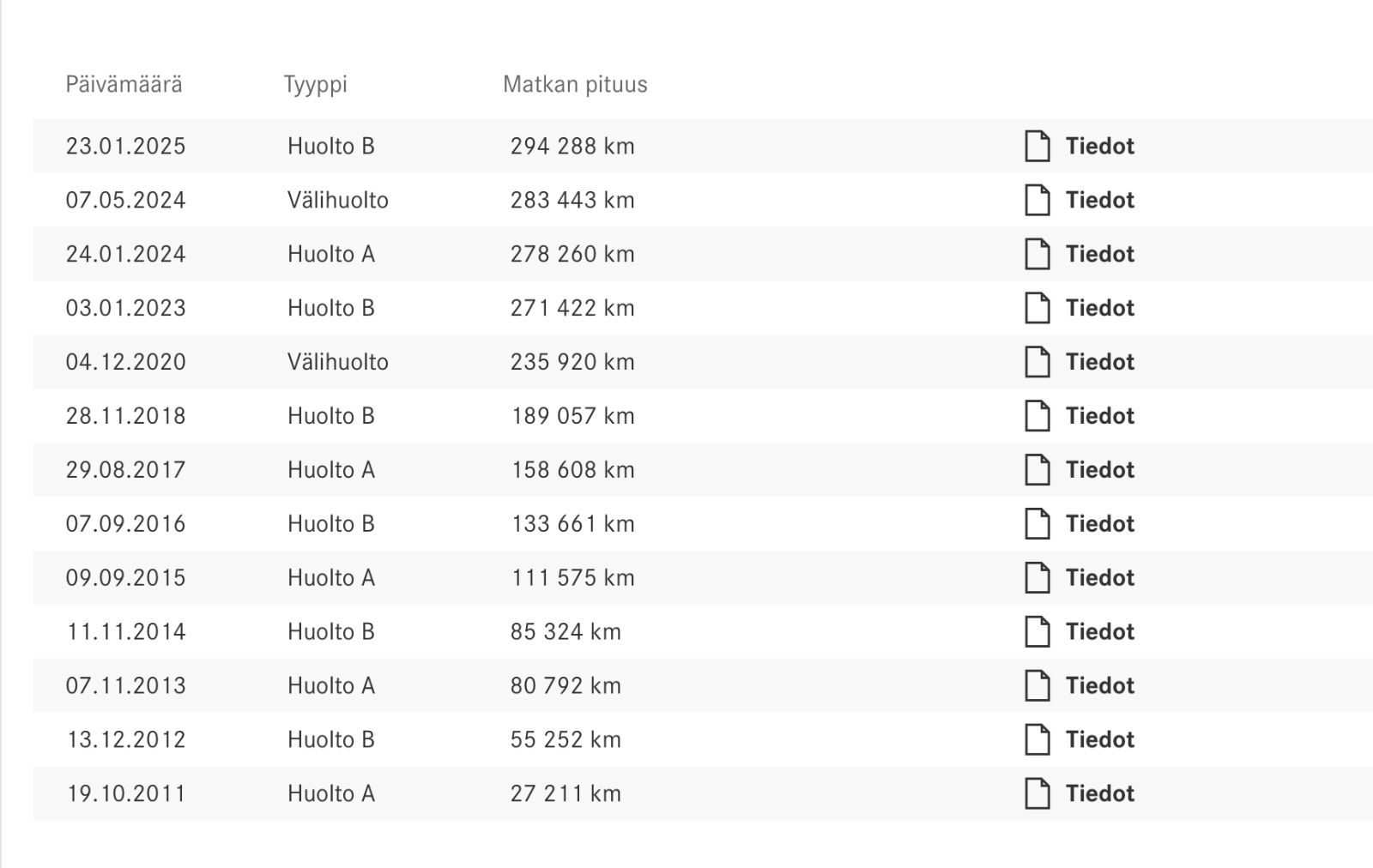Click the Päivämäärä column header
Screen dimensions: 1373x868
(x=124, y=85)
